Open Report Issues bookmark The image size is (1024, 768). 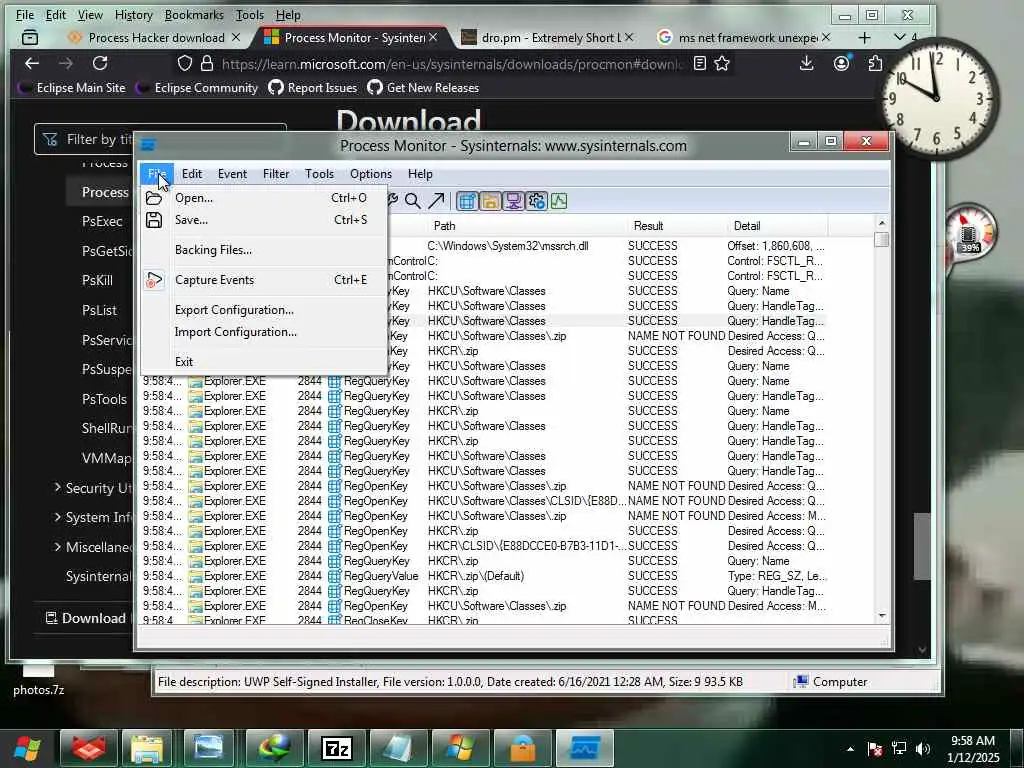313,88
